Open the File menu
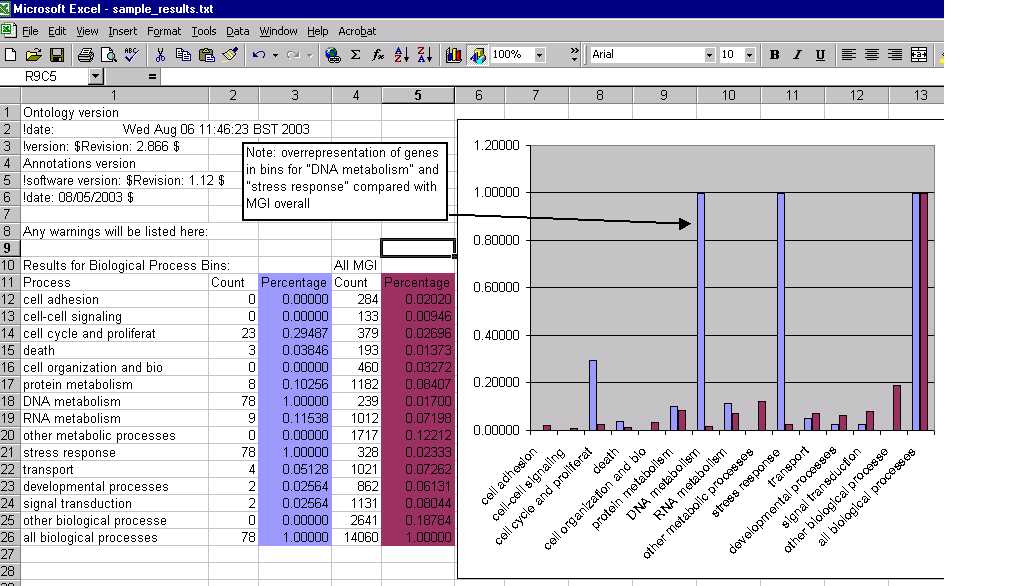The width and height of the screenshot is (1024, 586). (30, 31)
